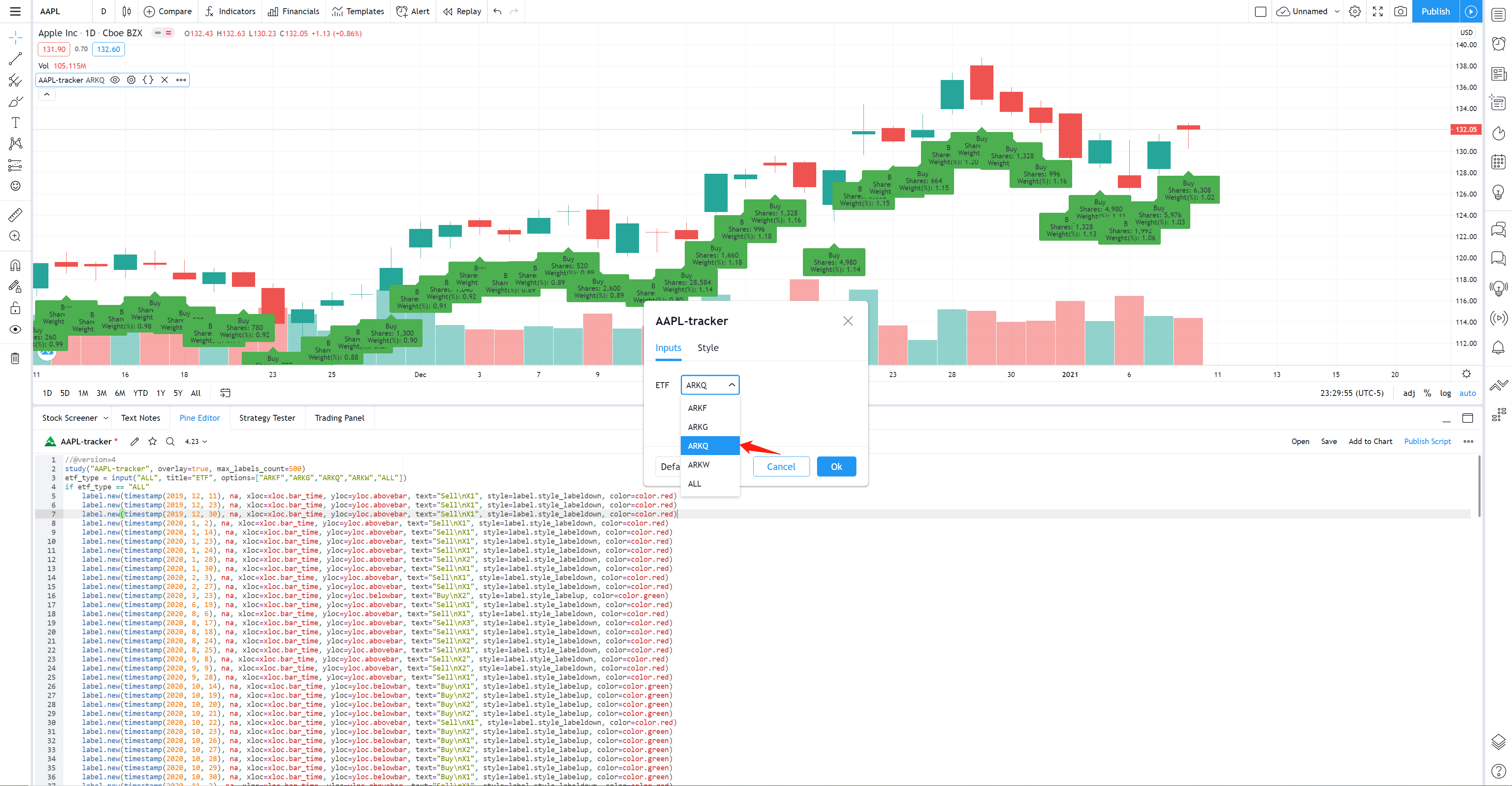Viewport: 1512px width, 786px height.
Task: Click Publish Script link in editor
Action: [x=1427, y=441]
